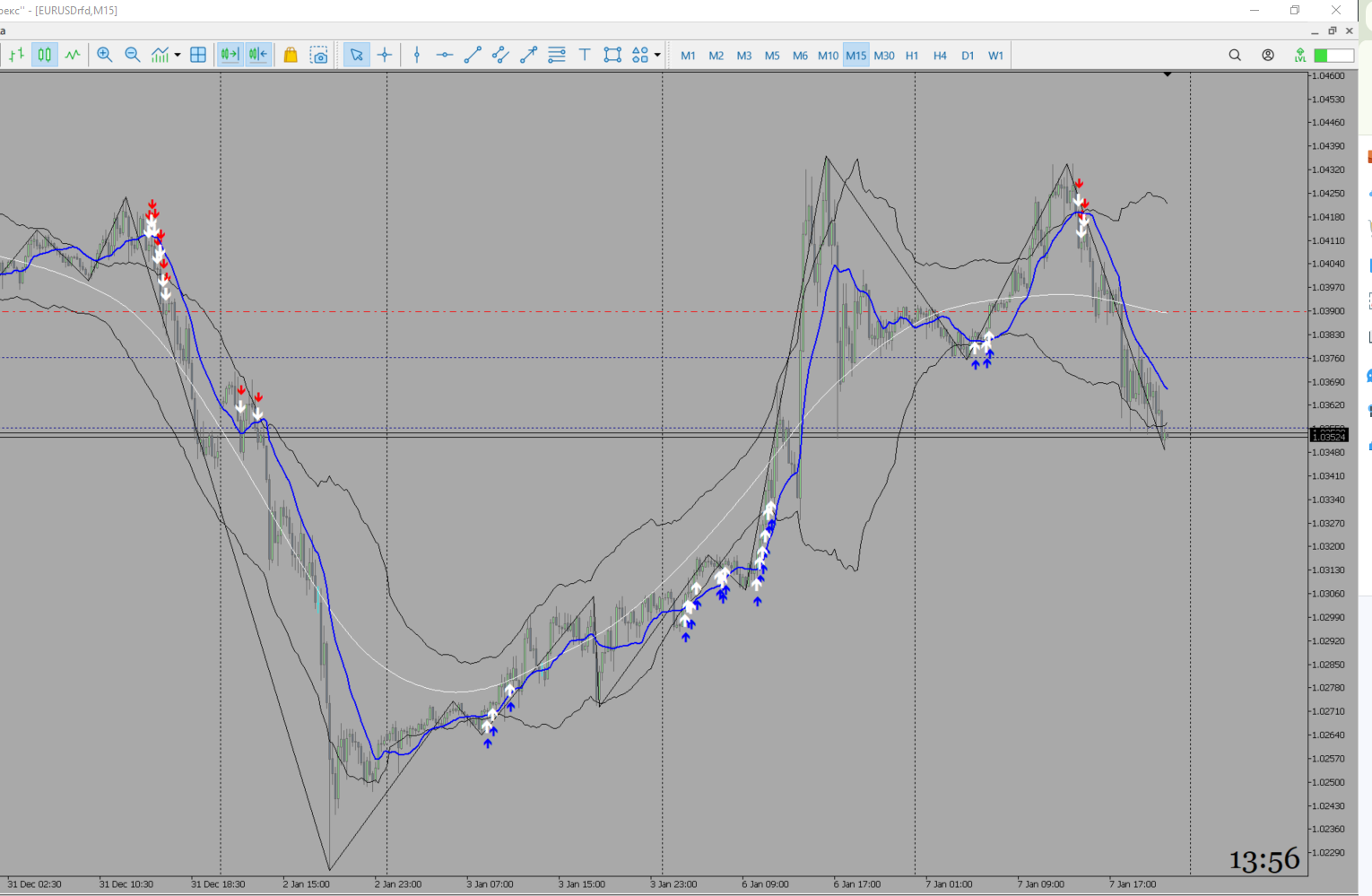Switch timeframe to H1
Viewport: 1372px width, 896px height.
pos(912,56)
